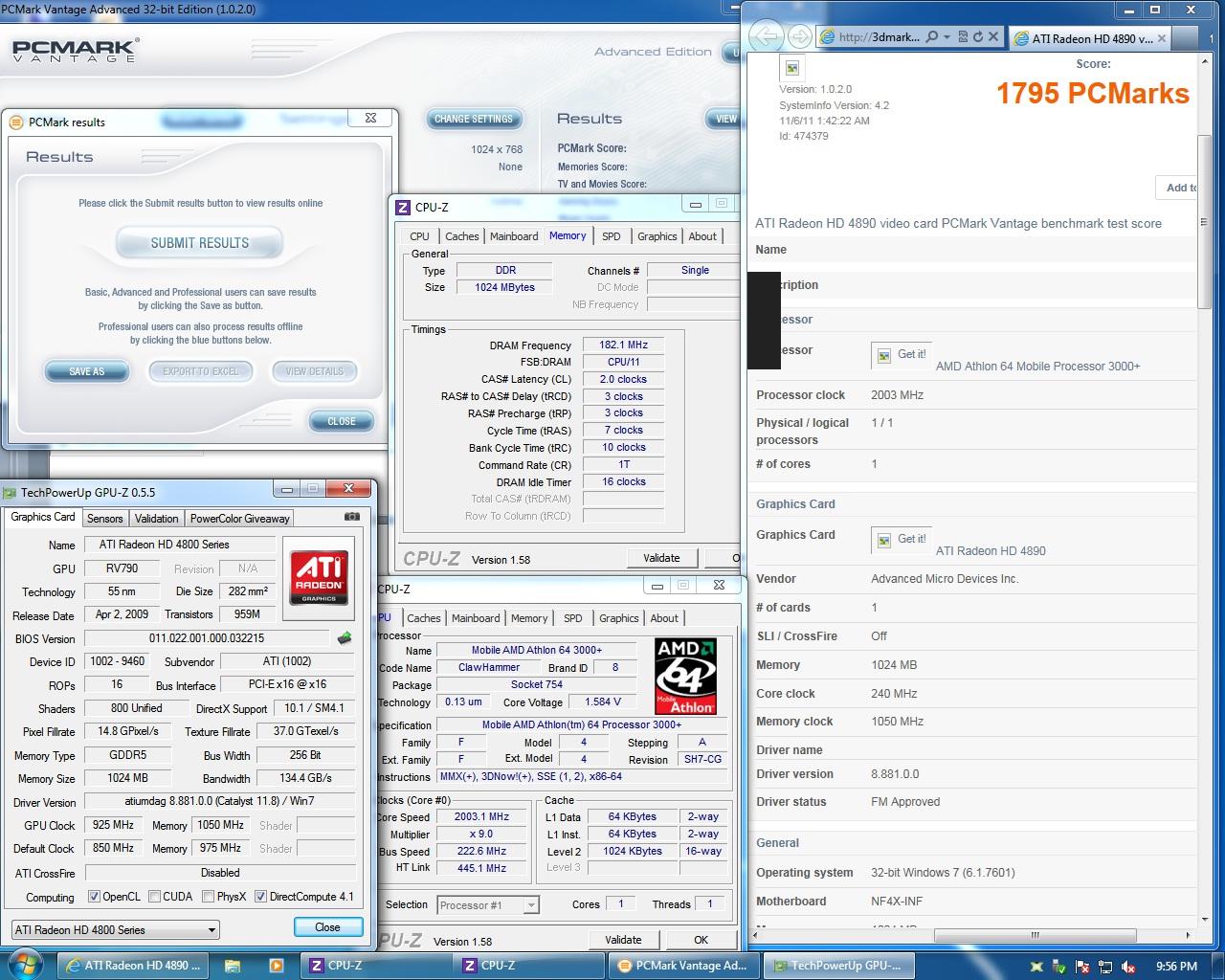Click the 1795 PCMarks score text
Viewport: 1225px width, 980px height.
1092,94
